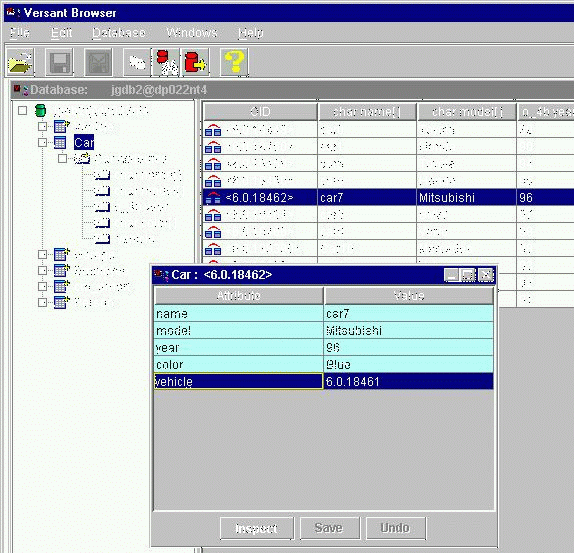
Task: Click the Inspect button
Action: coord(257,528)
